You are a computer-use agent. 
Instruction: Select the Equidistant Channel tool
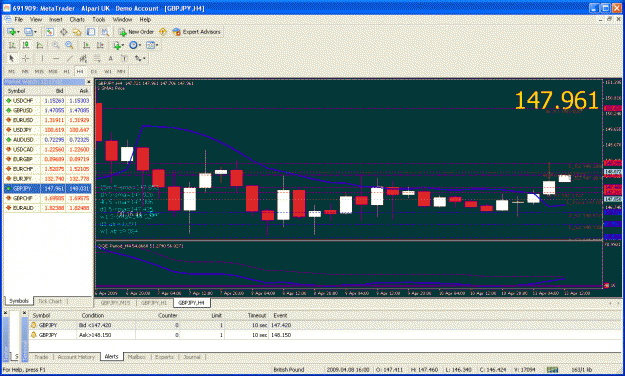click(83, 59)
